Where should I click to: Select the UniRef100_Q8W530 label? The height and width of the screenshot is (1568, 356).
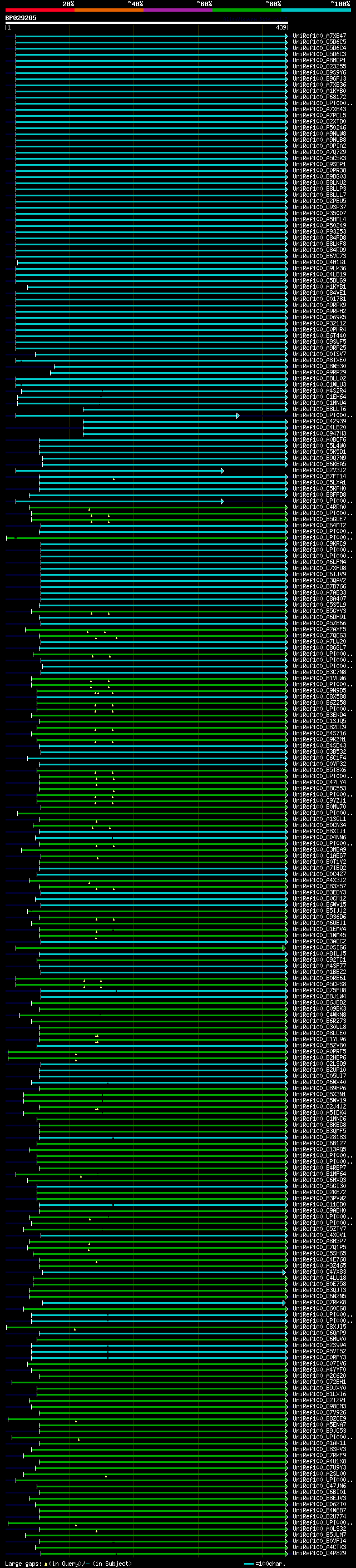point(319,367)
